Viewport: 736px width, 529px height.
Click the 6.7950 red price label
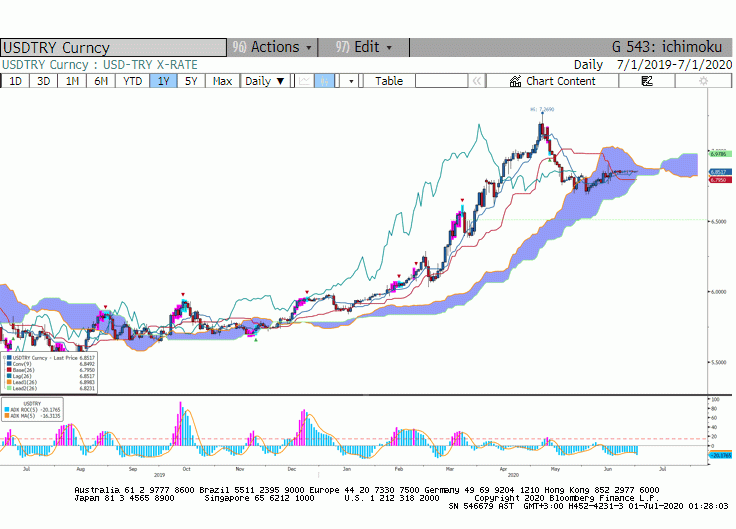[x=720, y=179]
